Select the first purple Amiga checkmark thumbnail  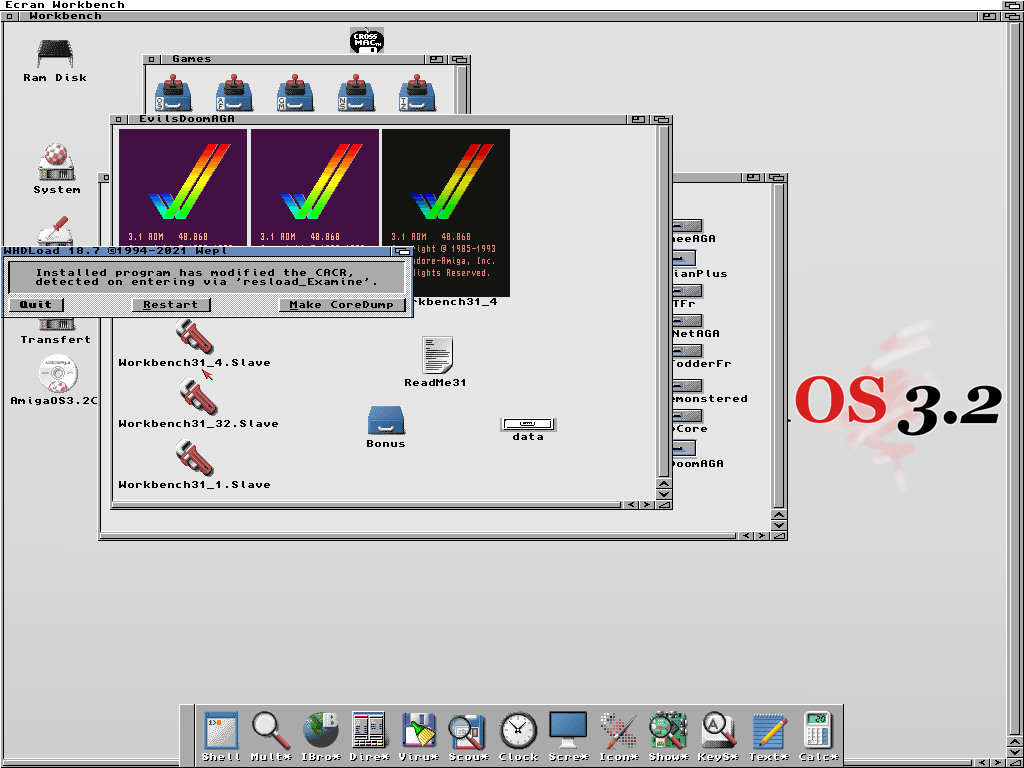pyautogui.click(x=182, y=187)
